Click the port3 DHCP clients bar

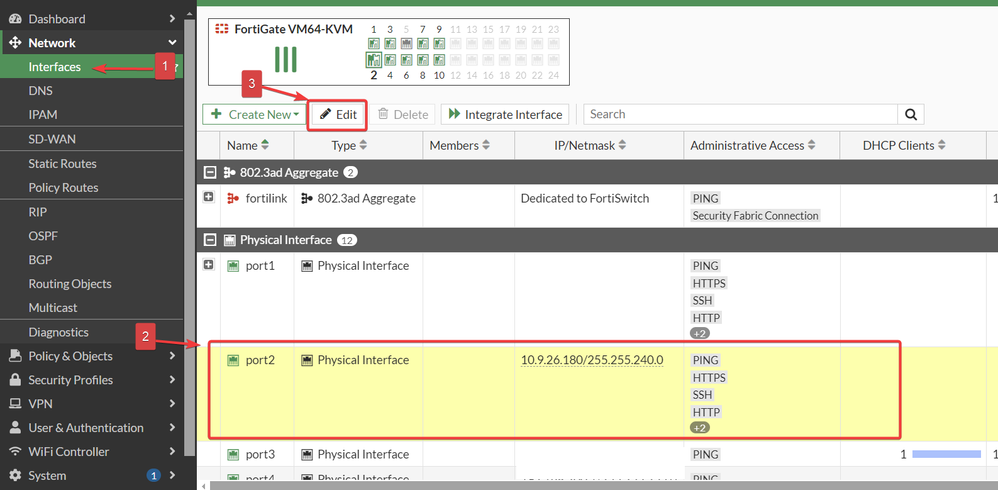pos(946,454)
